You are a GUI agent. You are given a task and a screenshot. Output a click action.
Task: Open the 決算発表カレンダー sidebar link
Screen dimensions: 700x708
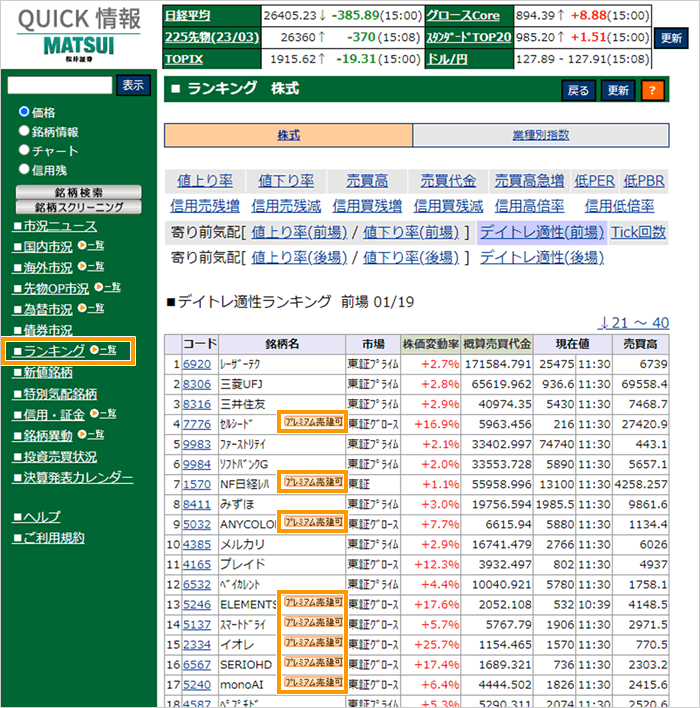coord(73,477)
